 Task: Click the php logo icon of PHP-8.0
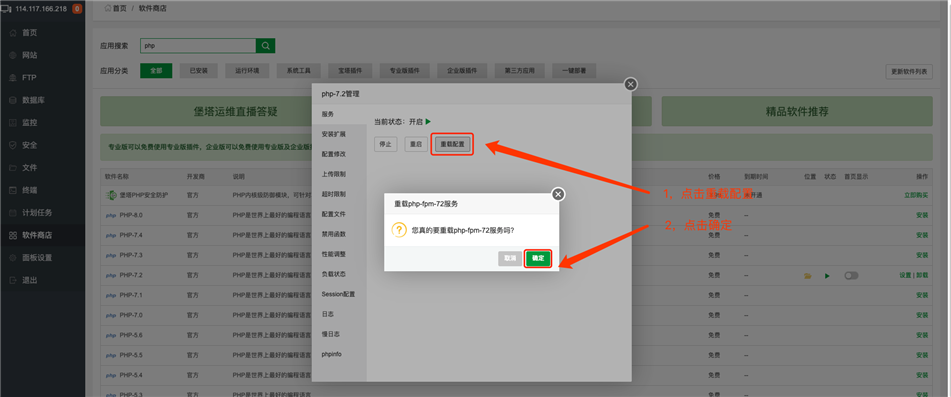click(111, 215)
